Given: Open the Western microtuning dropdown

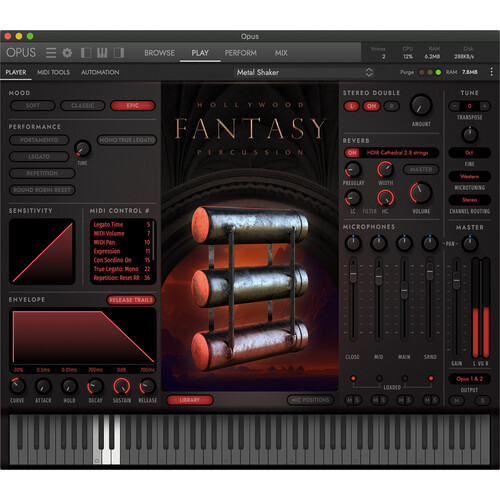Looking at the screenshot, I should coord(469,176).
